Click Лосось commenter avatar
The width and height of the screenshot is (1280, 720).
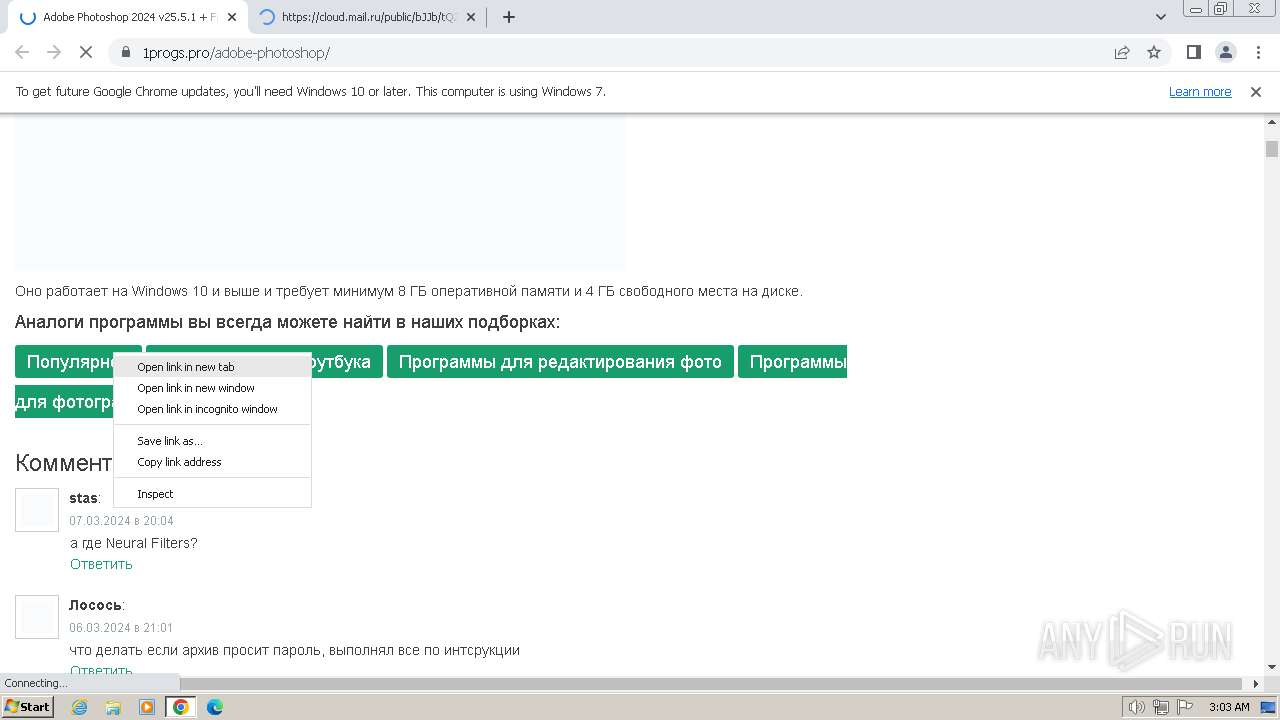(37, 617)
